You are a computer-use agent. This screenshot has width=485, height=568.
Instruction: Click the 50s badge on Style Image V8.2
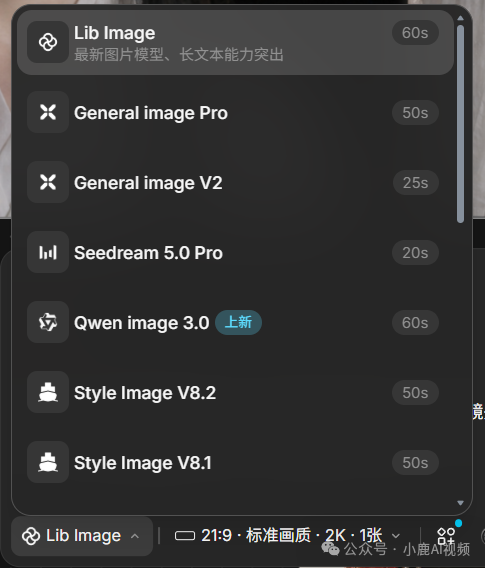pos(415,392)
